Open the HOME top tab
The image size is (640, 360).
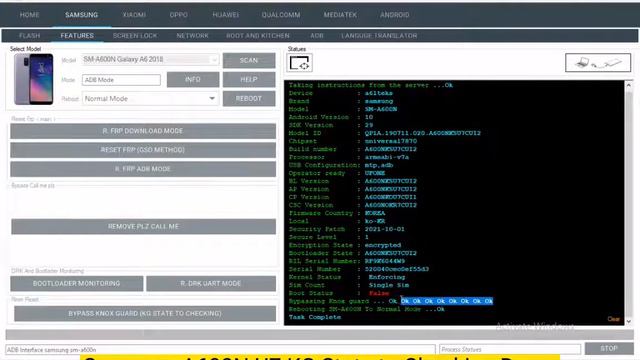tap(29, 15)
